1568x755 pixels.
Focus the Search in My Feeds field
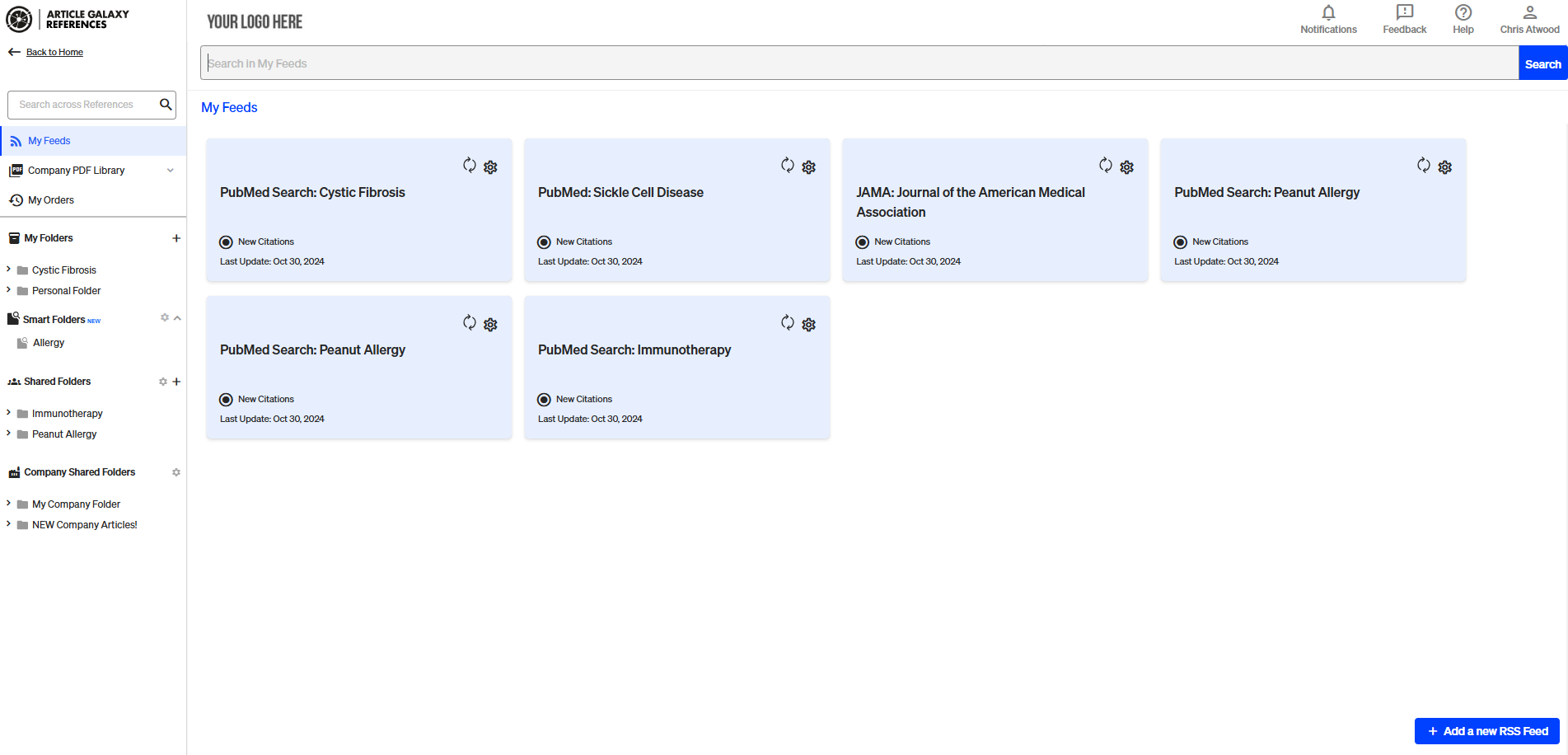click(x=859, y=63)
